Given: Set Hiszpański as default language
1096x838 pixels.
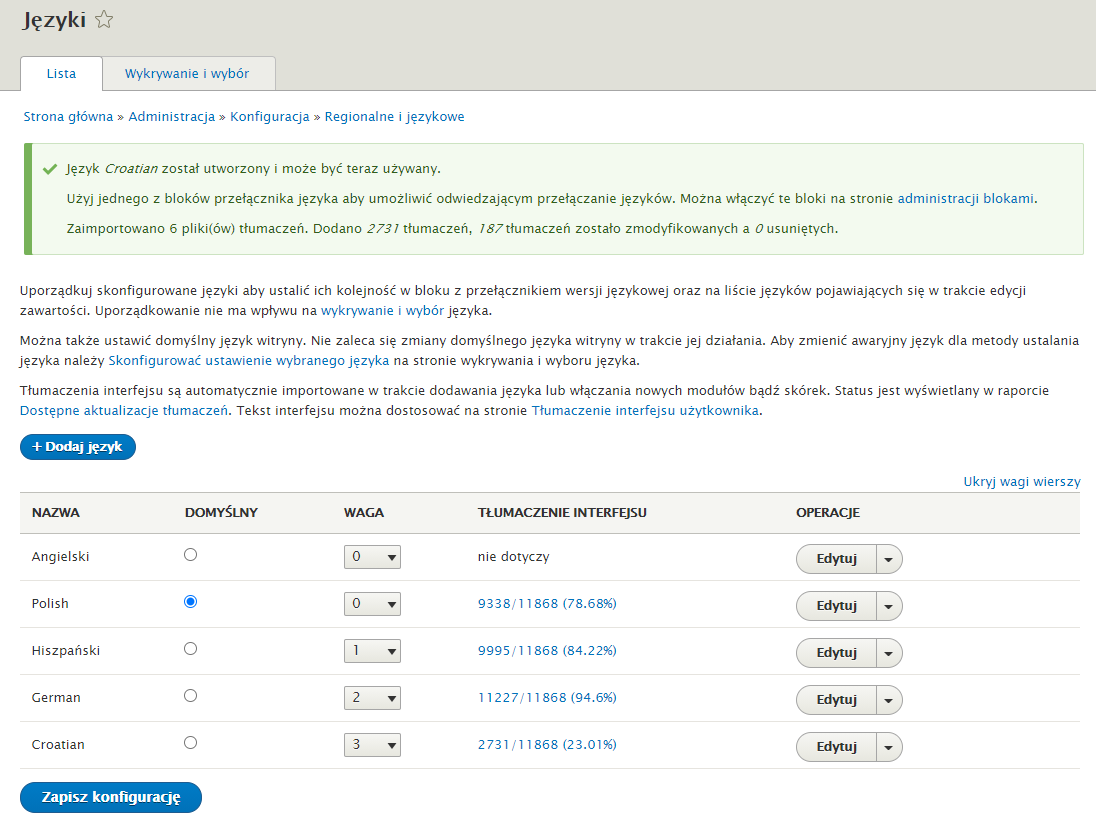Looking at the screenshot, I should [x=190, y=649].
